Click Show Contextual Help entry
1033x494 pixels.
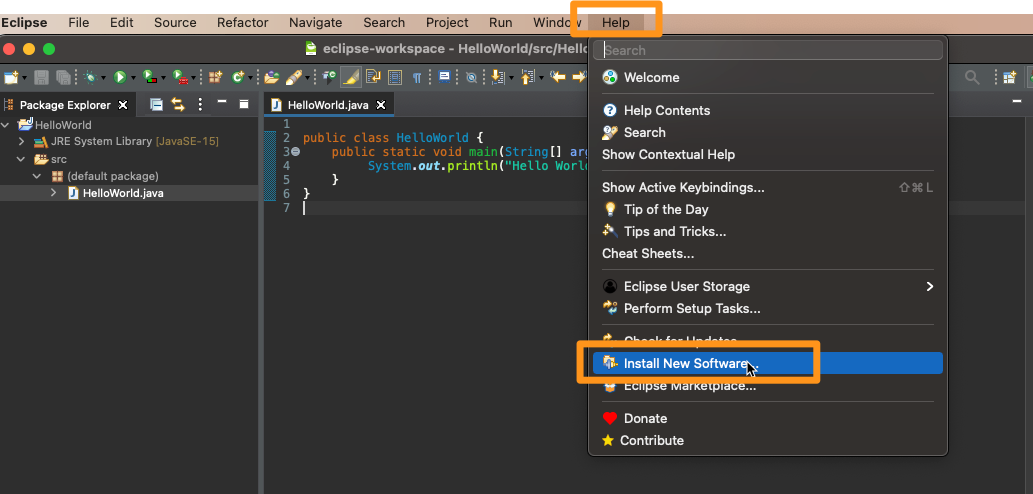tap(768, 154)
